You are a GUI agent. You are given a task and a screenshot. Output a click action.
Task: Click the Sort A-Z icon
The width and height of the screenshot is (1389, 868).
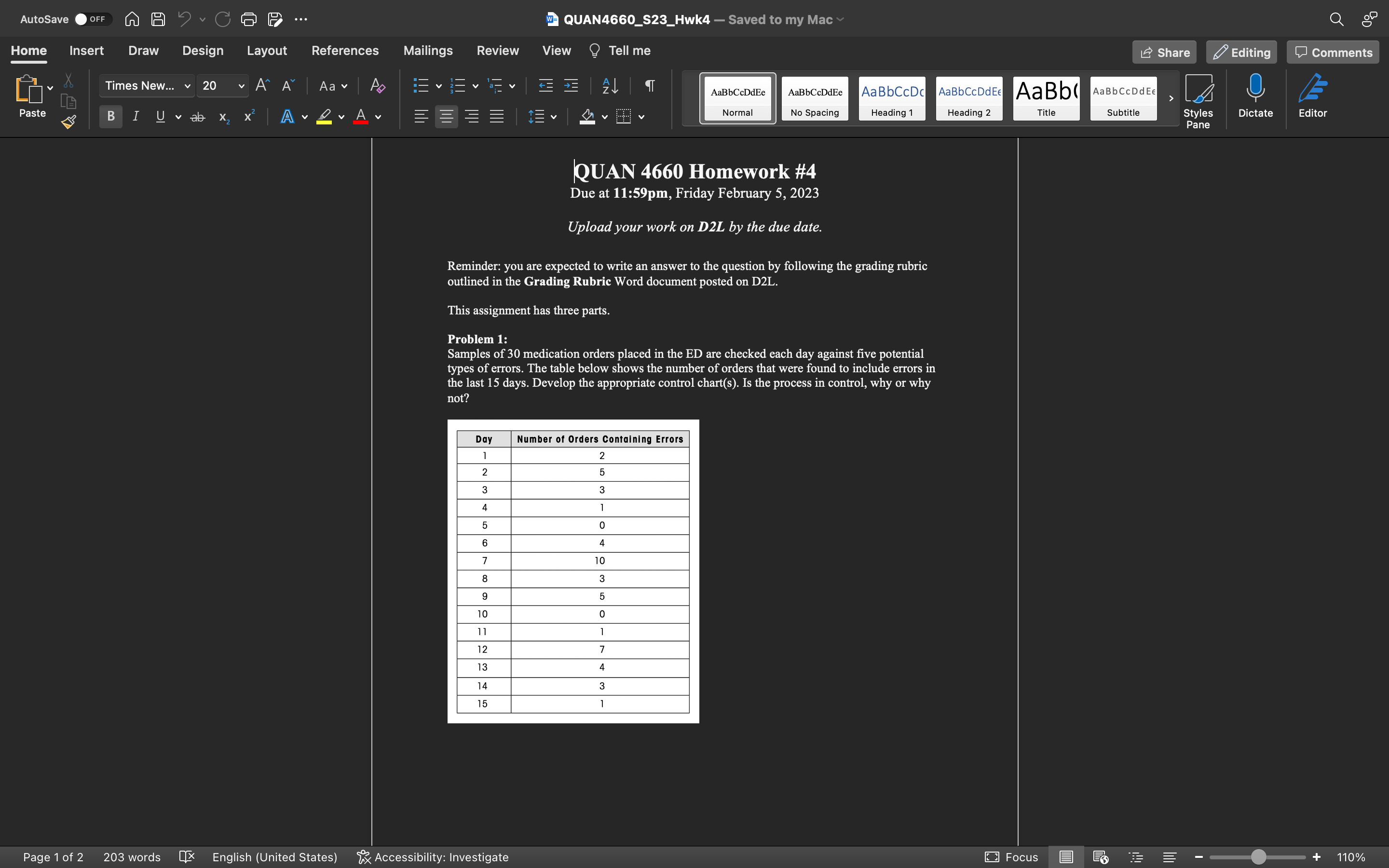click(x=610, y=86)
